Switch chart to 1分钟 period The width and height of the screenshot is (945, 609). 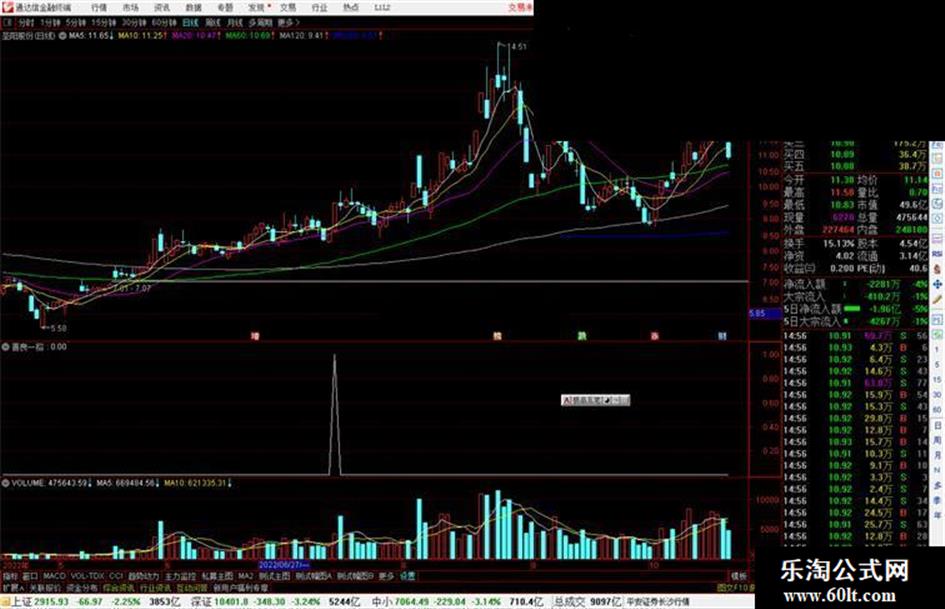50,22
